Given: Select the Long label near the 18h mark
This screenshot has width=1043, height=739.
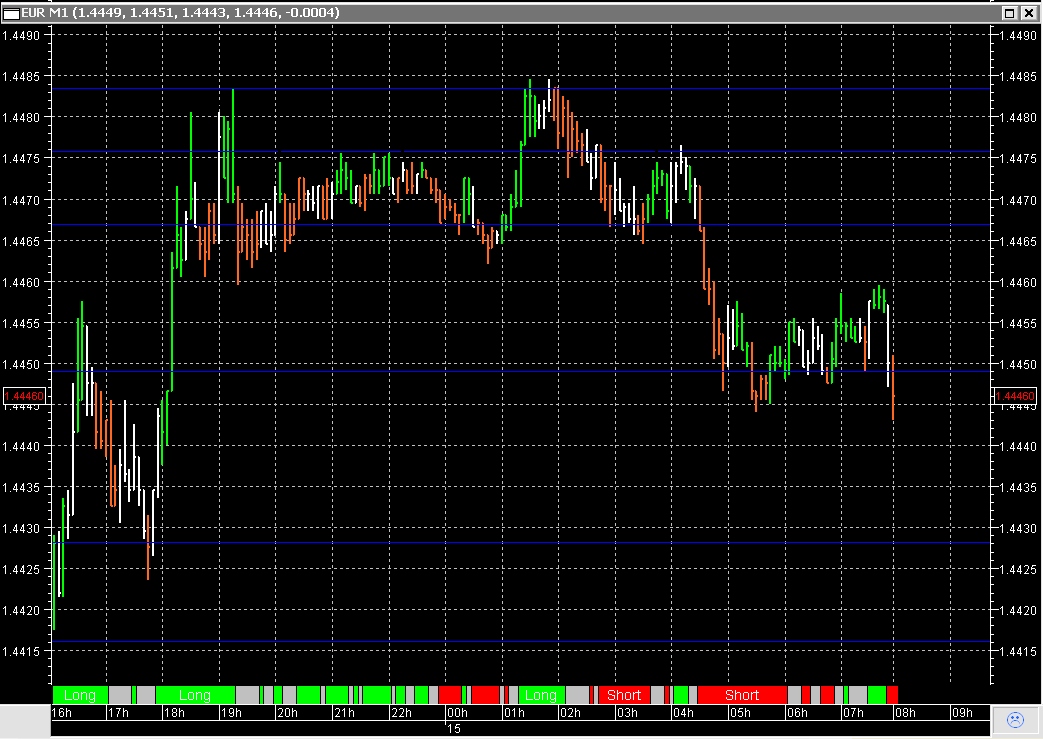Looking at the screenshot, I should [x=196, y=695].
